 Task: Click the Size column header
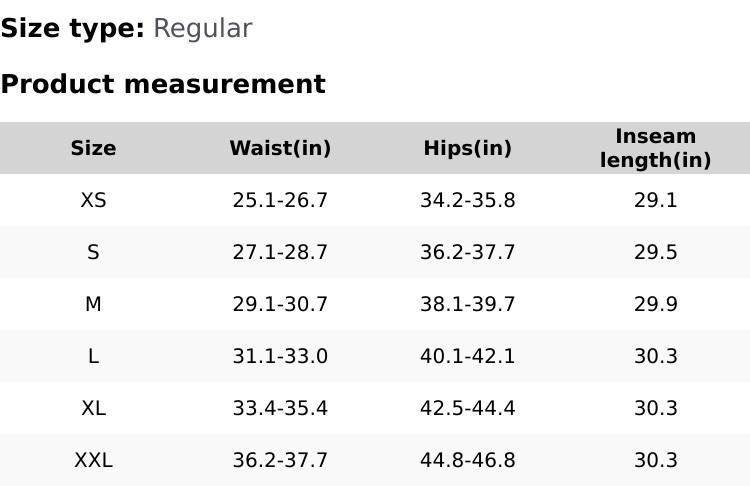[93, 148]
